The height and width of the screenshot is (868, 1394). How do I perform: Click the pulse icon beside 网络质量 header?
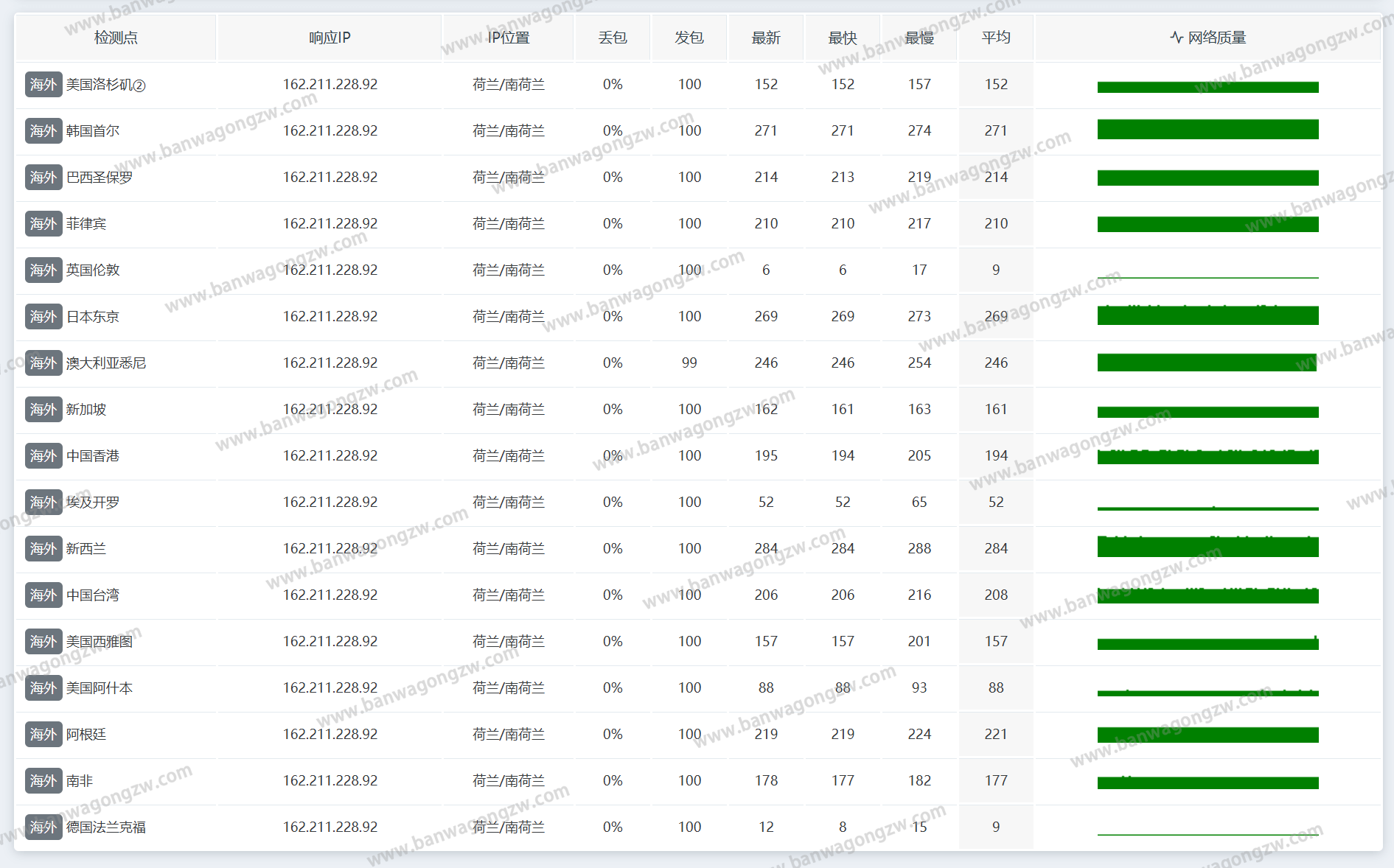click(x=1177, y=37)
